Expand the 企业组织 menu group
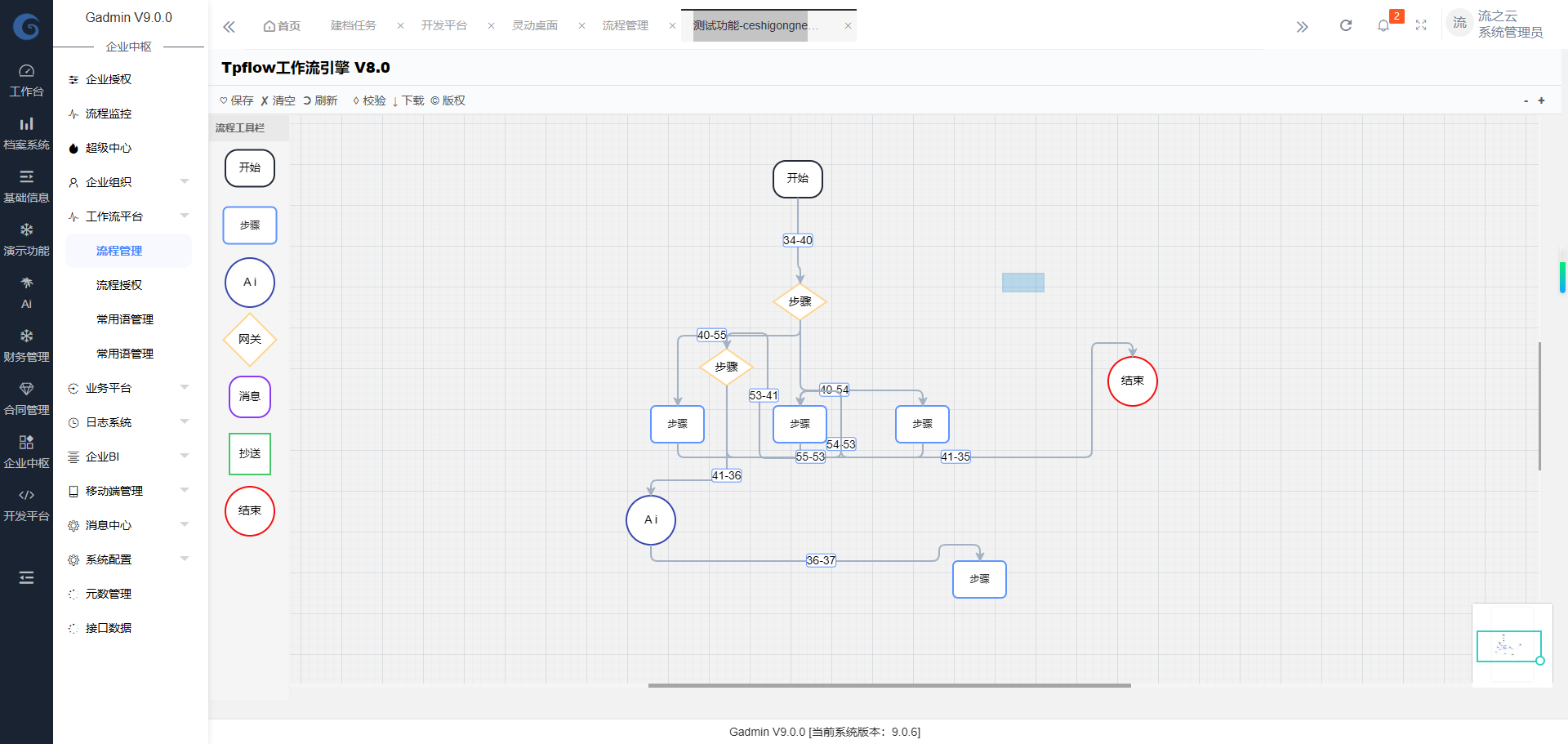The width and height of the screenshot is (1568, 744). (x=128, y=182)
